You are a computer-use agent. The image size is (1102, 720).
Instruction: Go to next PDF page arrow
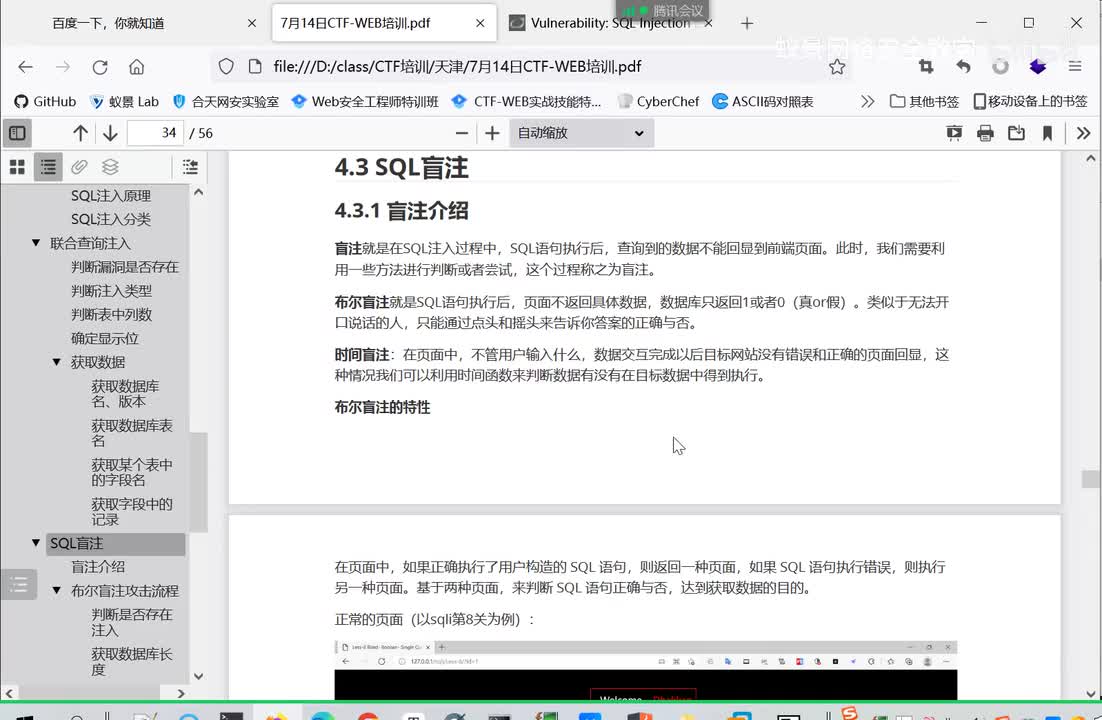tap(110, 133)
